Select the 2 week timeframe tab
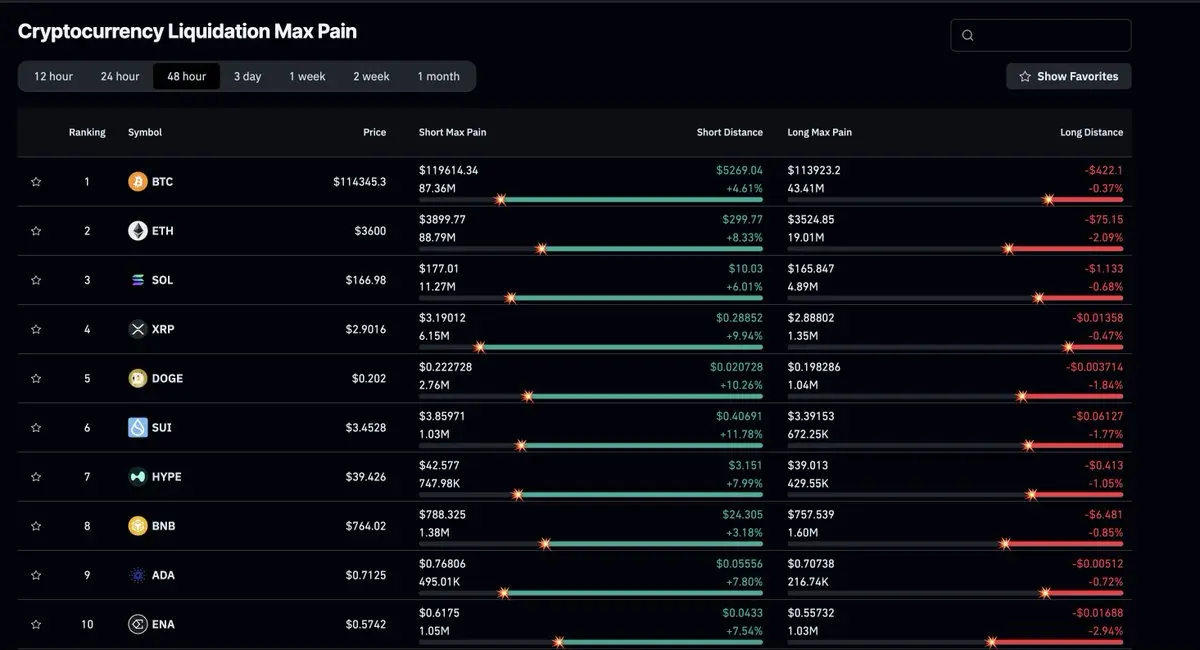The width and height of the screenshot is (1200, 650). pos(371,76)
